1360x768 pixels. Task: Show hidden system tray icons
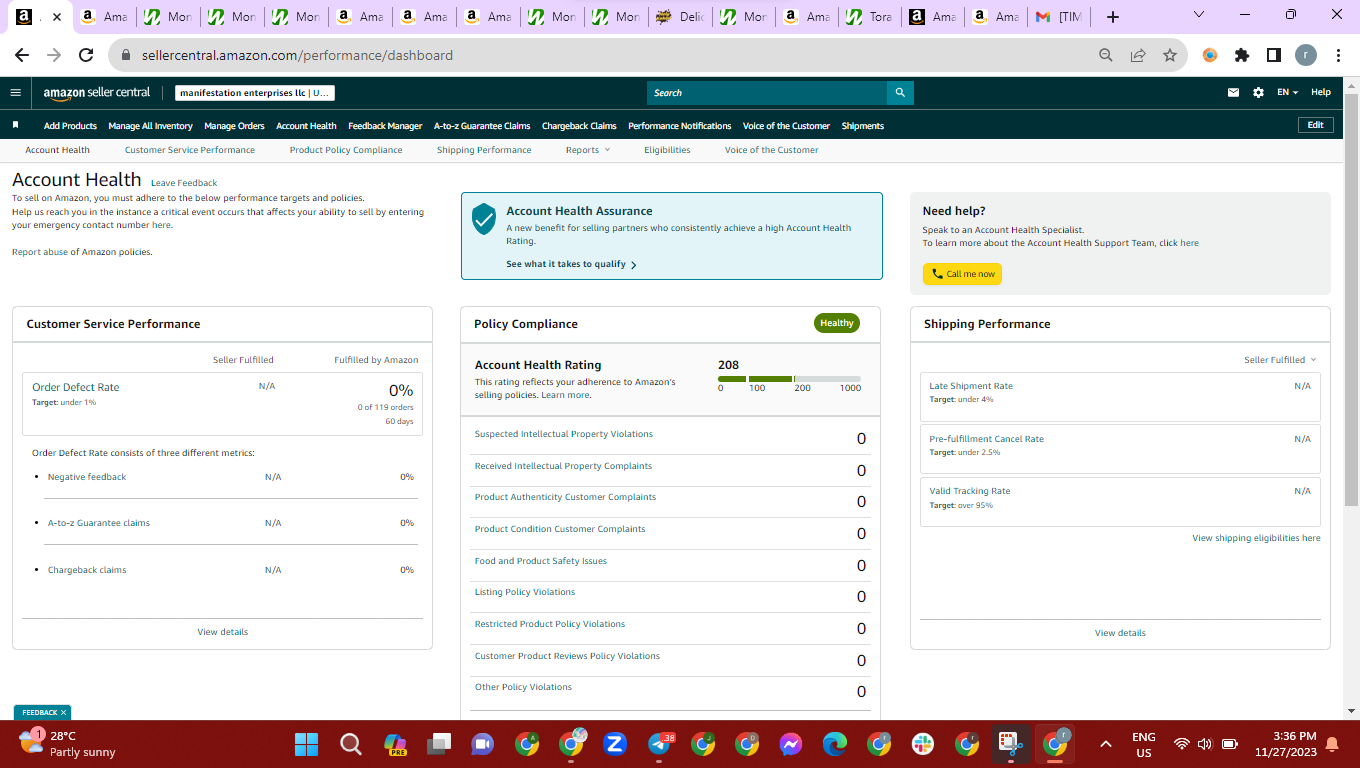tap(1105, 744)
